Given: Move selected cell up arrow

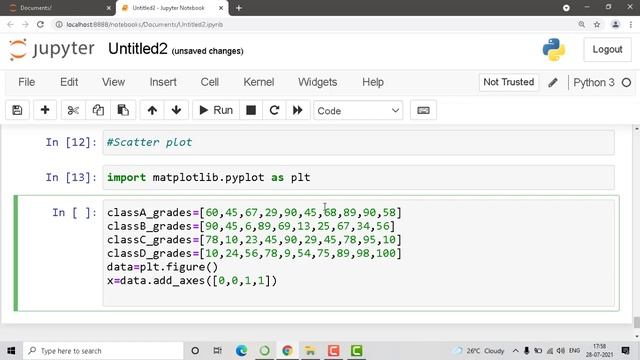Looking at the screenshot, I should (x=152, y=110).
